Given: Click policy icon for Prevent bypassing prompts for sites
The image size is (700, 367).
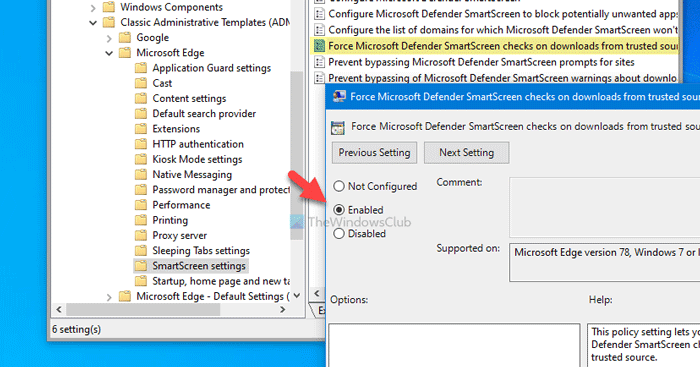Looking at the screenshot, I should coord(319,62).
